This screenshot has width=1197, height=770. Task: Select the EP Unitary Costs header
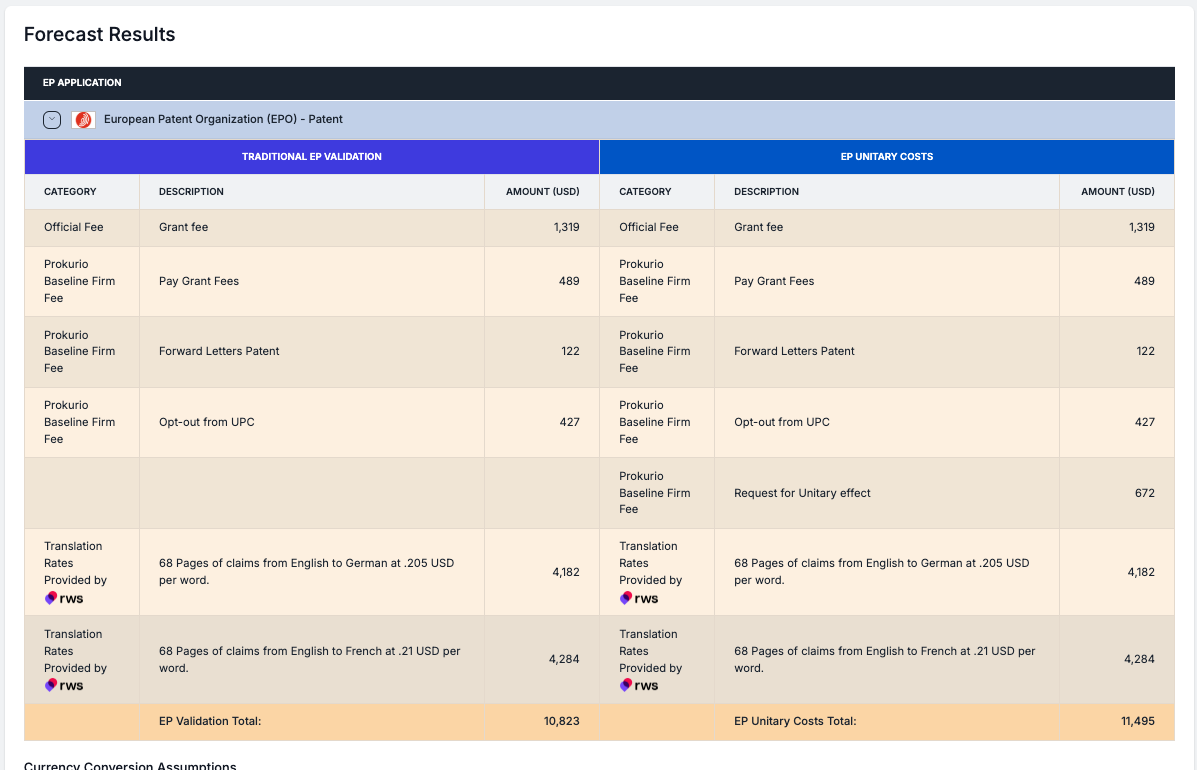[887, 157]
